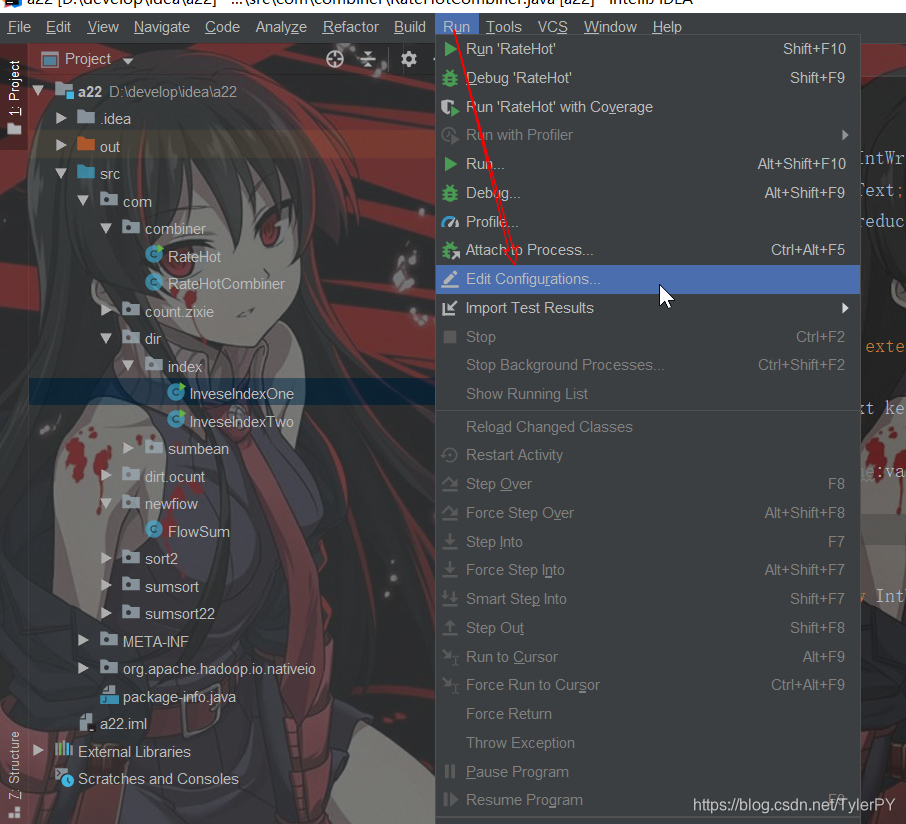Click the Restart Activity icon
906x824 pixels.
[x=449, y=455]
